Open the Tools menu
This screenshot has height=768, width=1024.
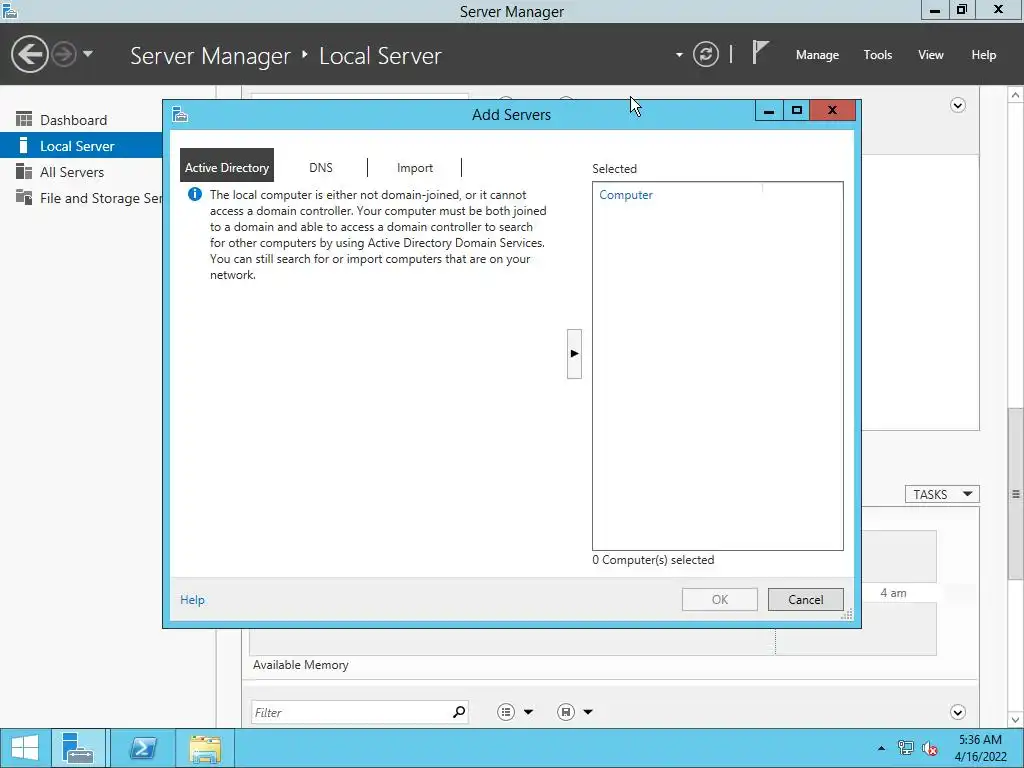point(878,55)
